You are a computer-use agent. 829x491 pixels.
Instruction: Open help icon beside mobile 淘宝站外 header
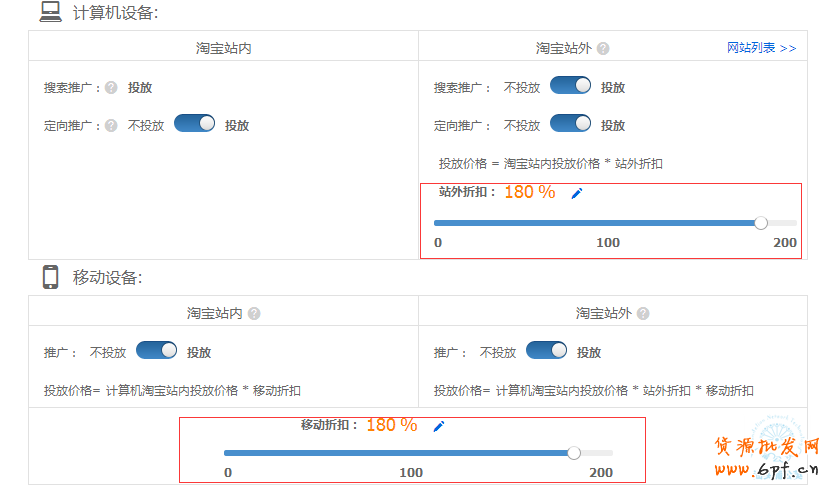(x=643, y=313)
